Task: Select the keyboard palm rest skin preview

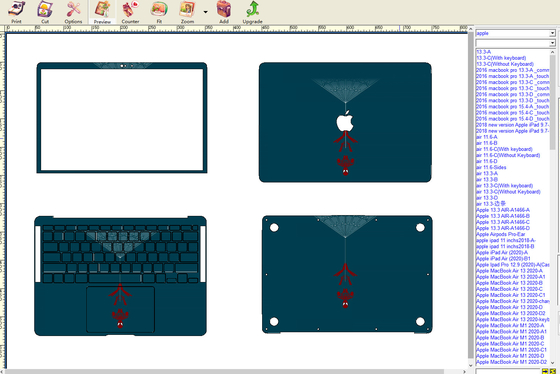Action: coord(120,275)
